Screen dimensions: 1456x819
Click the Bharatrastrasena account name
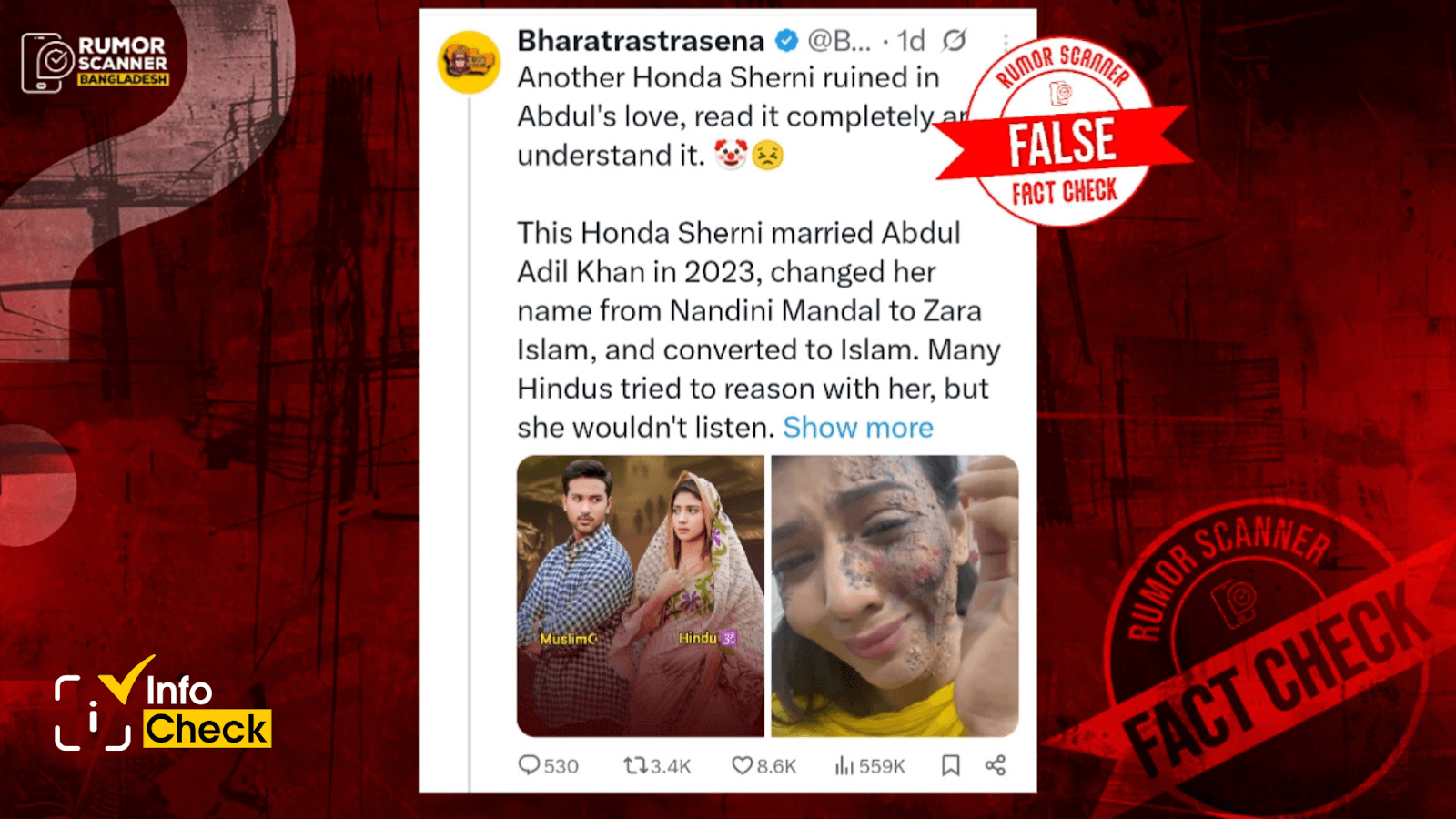tap(641, 41)
